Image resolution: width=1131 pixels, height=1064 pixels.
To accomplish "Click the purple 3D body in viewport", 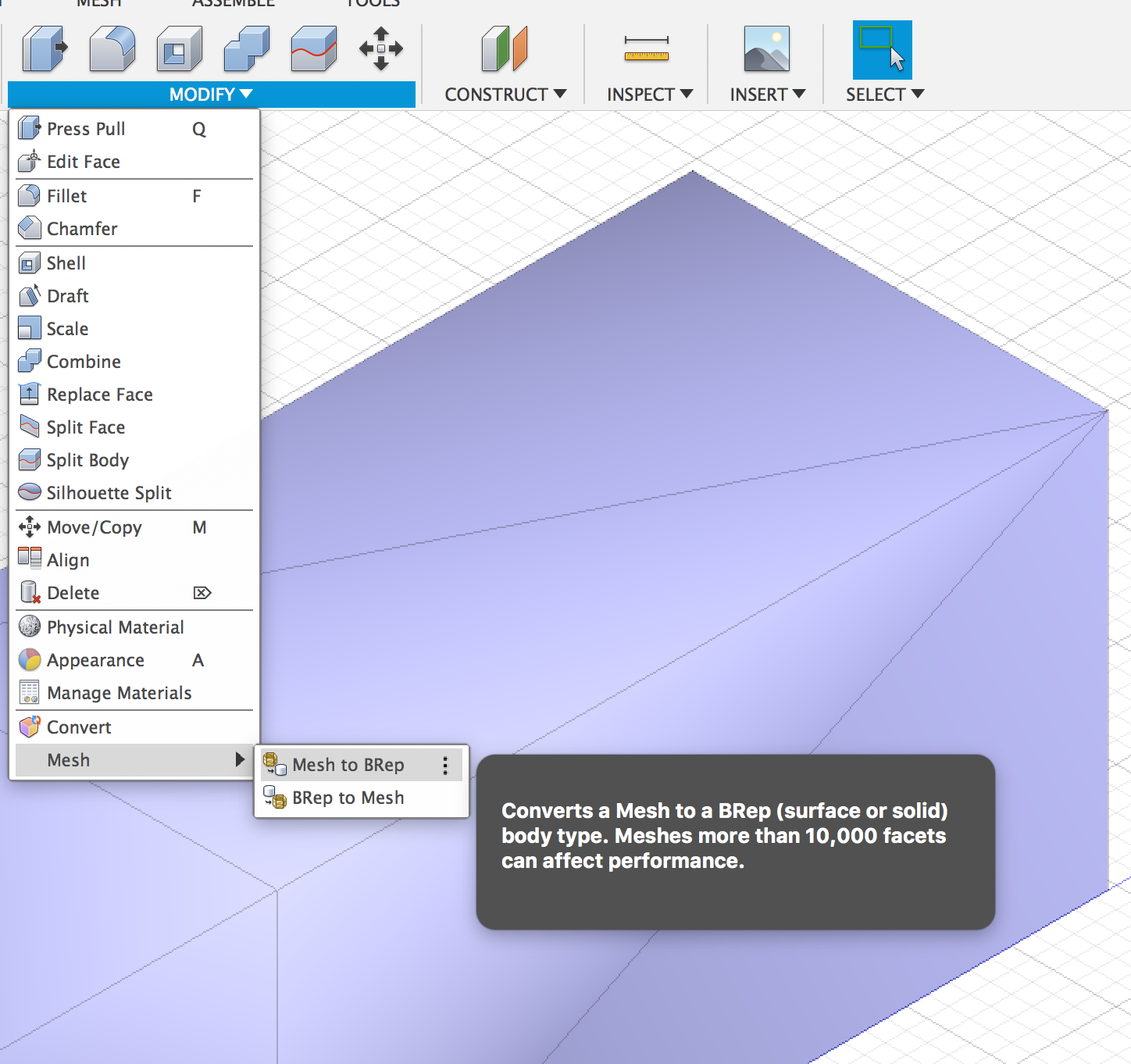I will (x=703, y=469).
